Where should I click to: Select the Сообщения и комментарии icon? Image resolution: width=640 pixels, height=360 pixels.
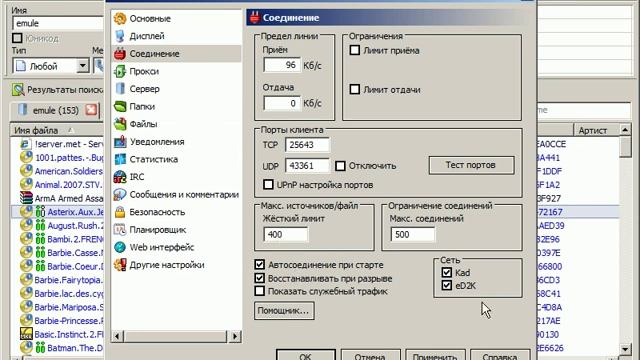120,194
